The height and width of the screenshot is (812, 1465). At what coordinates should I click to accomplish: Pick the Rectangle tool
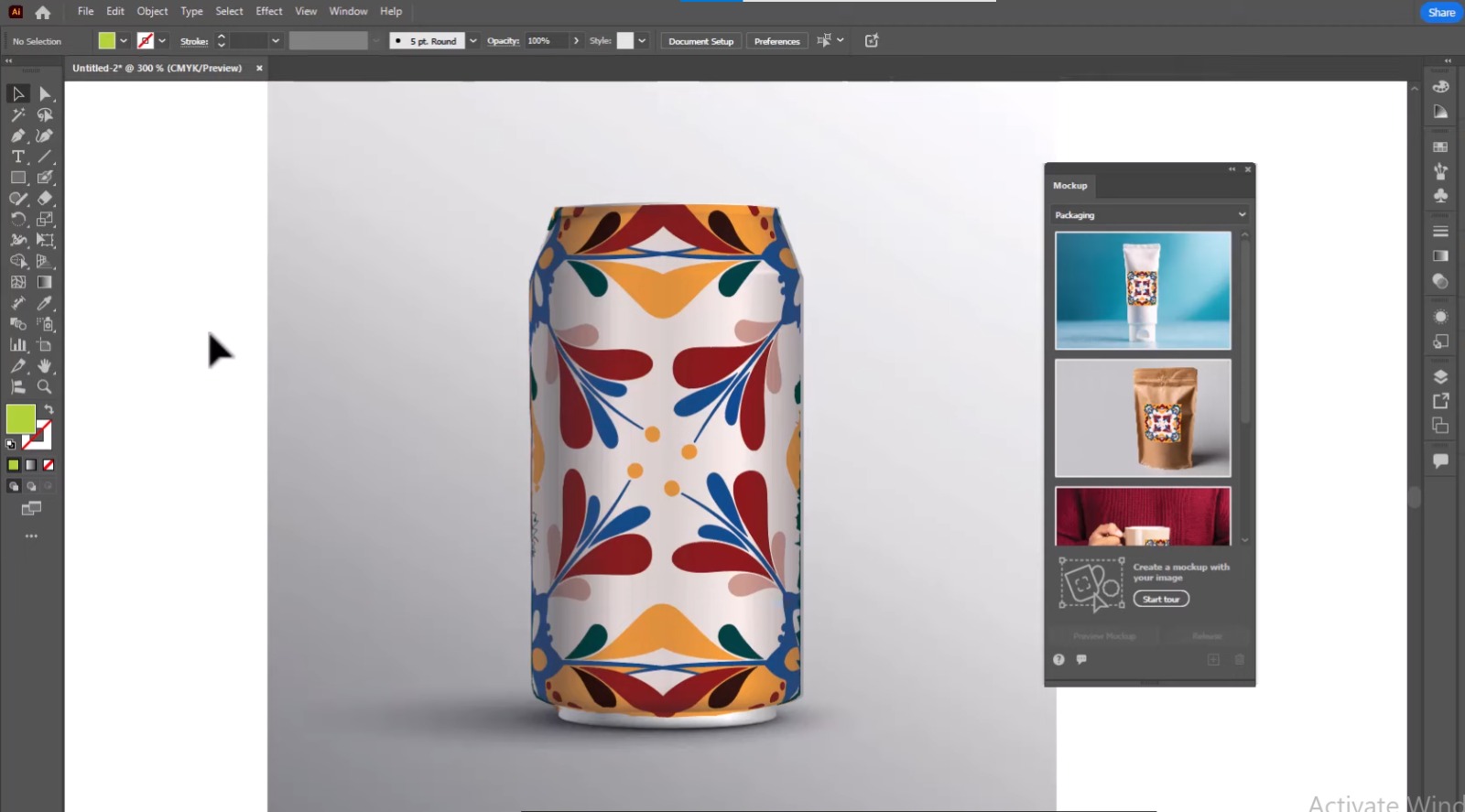pyautogui.click(x=17, y=178)
